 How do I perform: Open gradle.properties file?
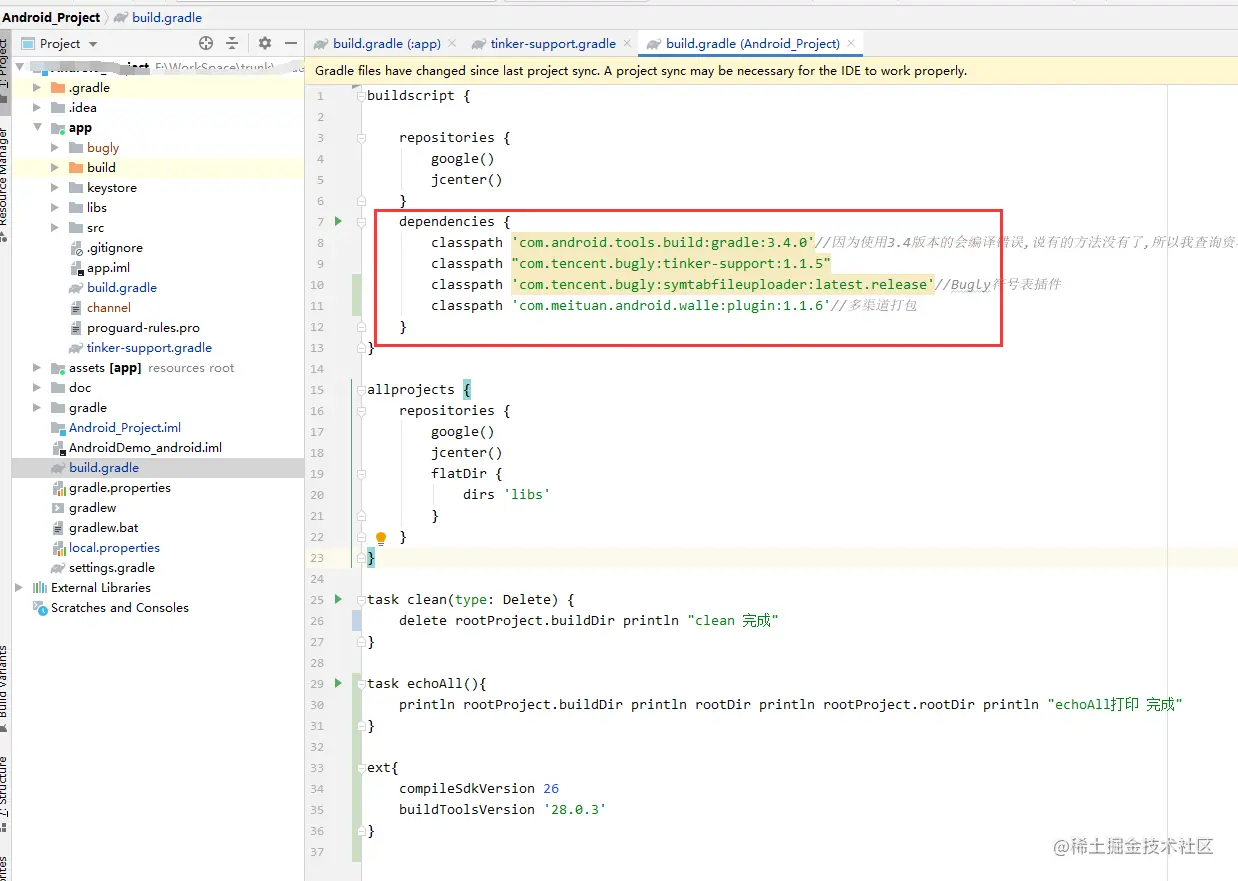pos(119,488)
